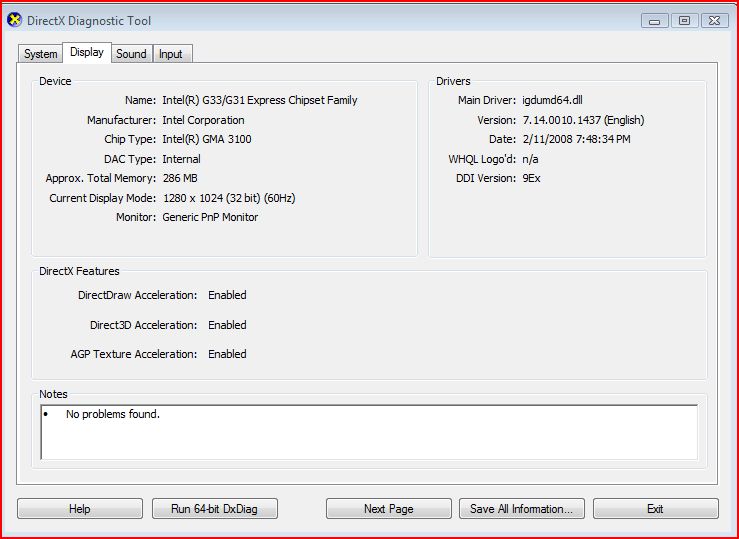The image size is (739, 539).
Task: Click the 'DirectDraw Acceleration:' label
Action: pyautogui.click(x=138, y=295)
